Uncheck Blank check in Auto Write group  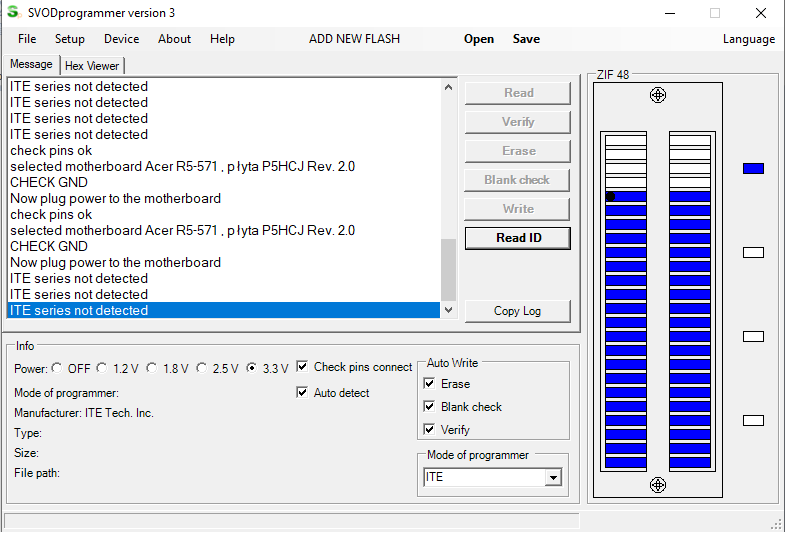pyautogui.click(x=429, y=407)
